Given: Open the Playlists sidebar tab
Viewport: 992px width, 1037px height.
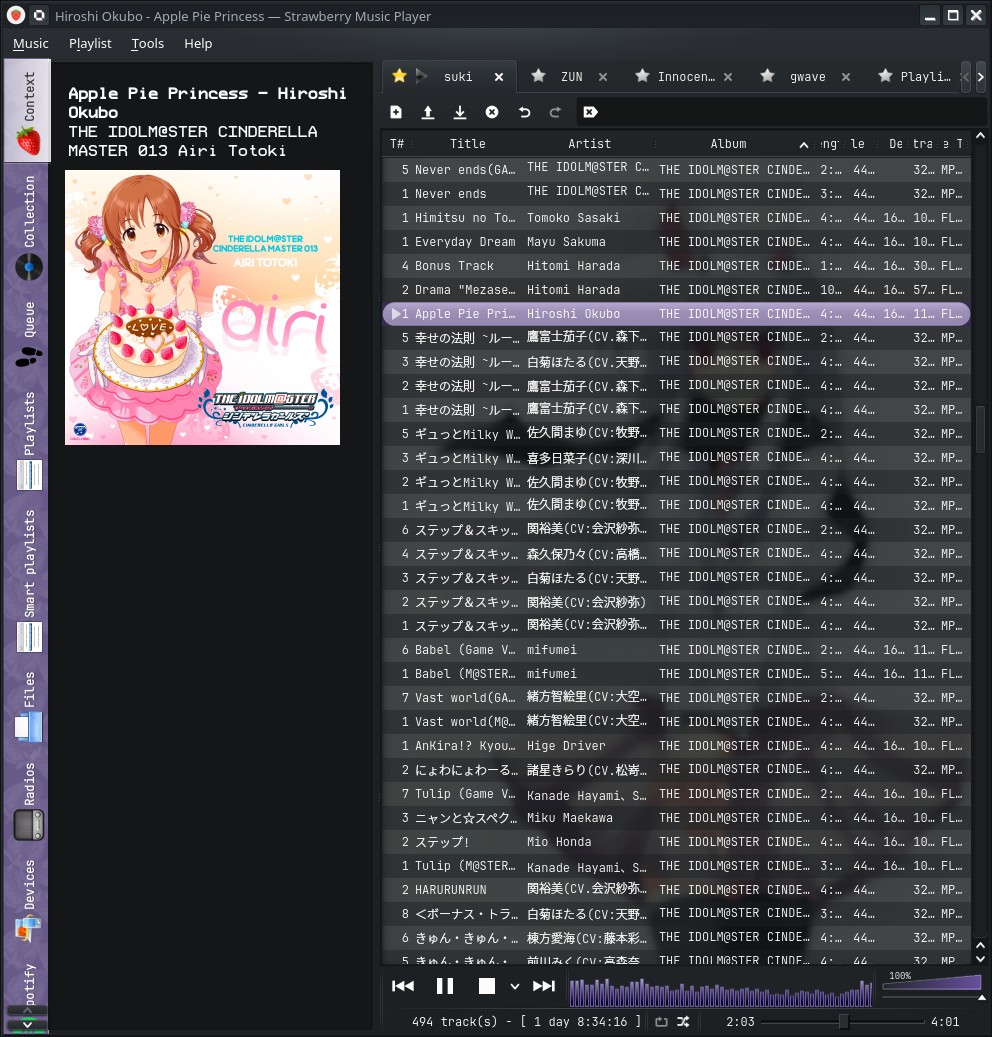Looking at the screenshot, I should pyautogui.click(x=27, y=440).
